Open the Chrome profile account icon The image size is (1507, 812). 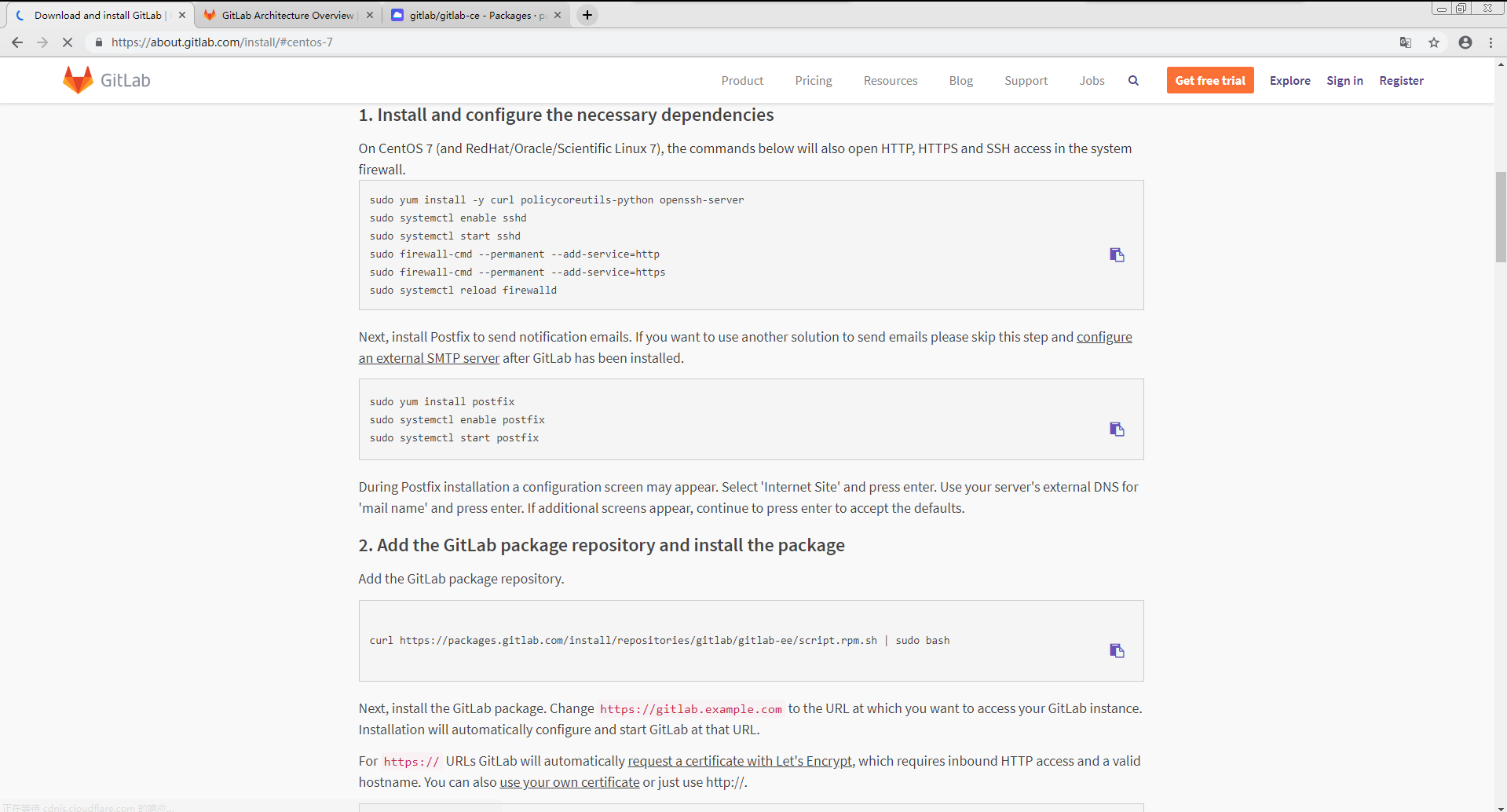click(1465, 42)
